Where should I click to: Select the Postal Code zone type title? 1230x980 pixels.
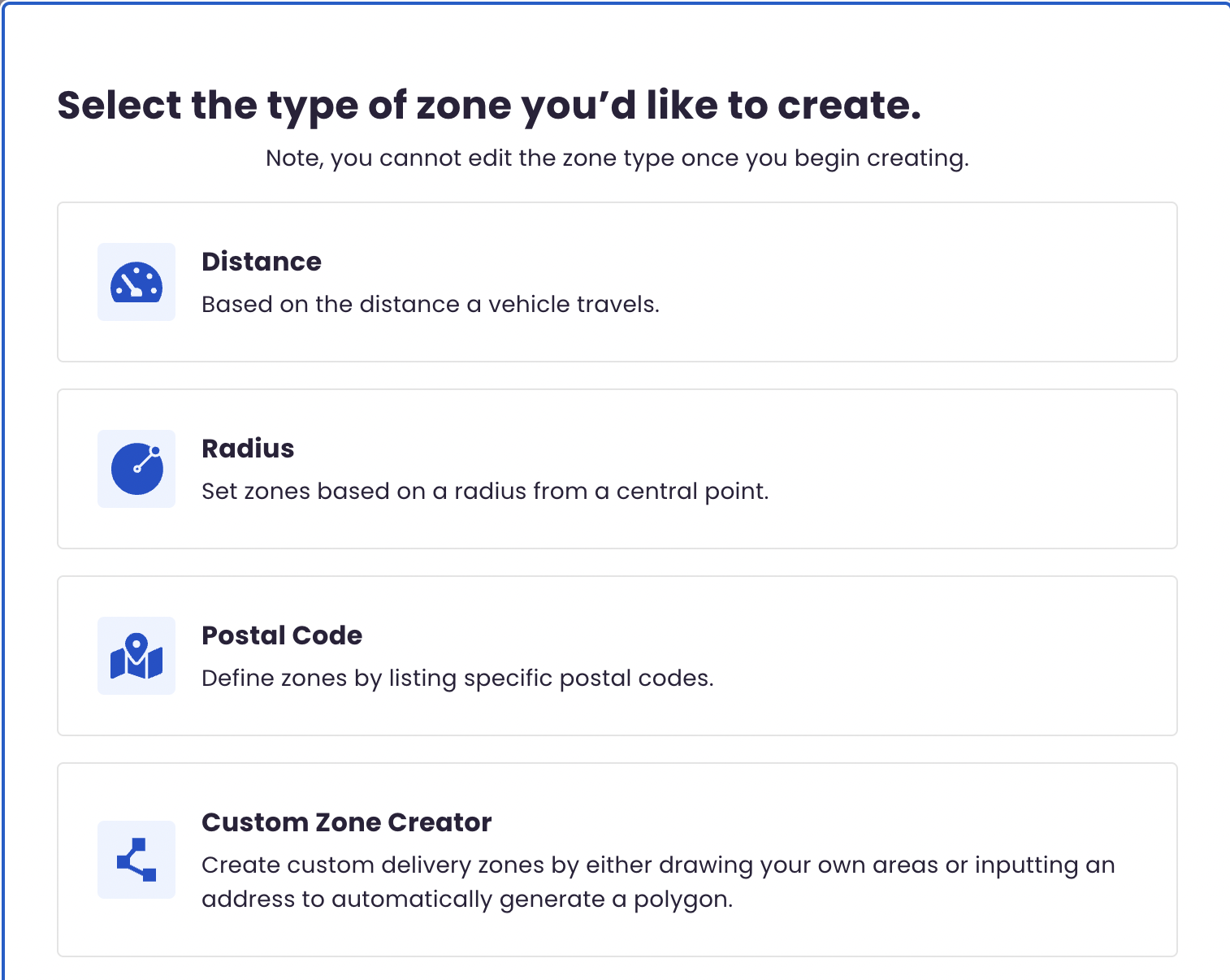tap(282, 635)
